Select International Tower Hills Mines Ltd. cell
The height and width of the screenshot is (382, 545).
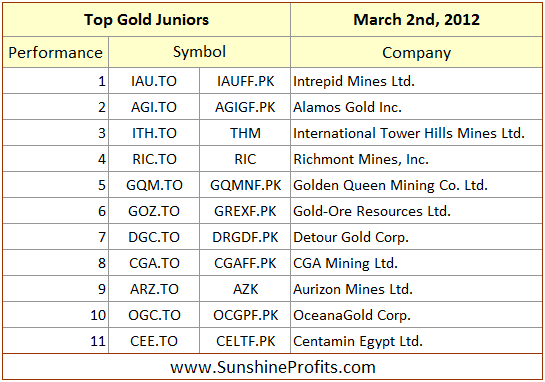pyautogui.click(x=416, y=133)
